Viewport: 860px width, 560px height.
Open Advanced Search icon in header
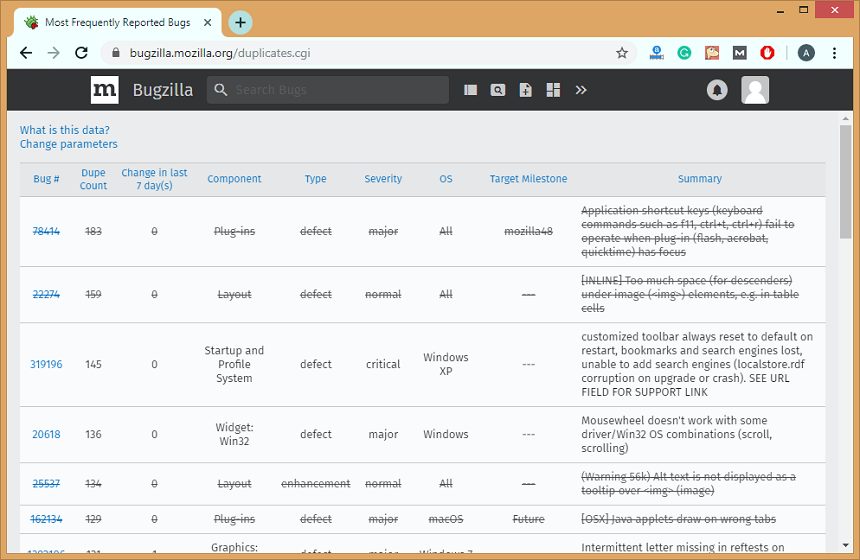(497, 90)
